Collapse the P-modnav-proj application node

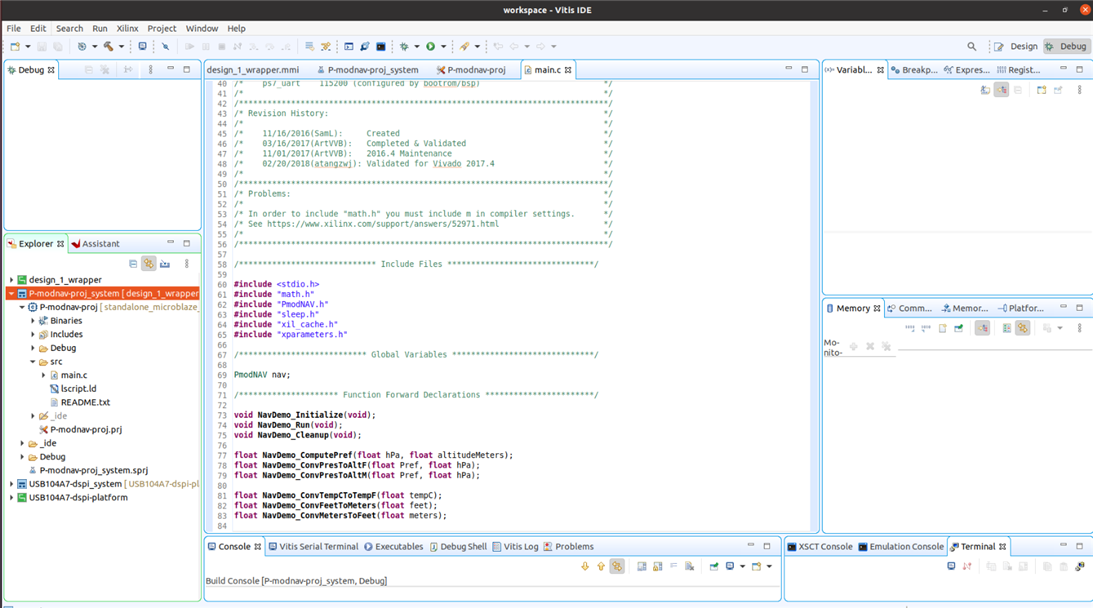[x=22, y=307]
